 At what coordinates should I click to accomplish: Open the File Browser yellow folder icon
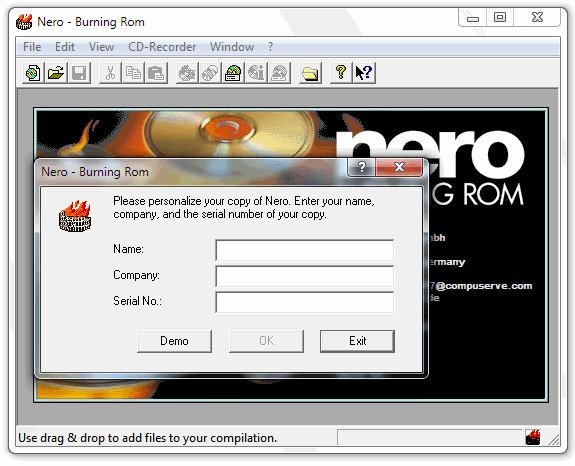point(310,73)
